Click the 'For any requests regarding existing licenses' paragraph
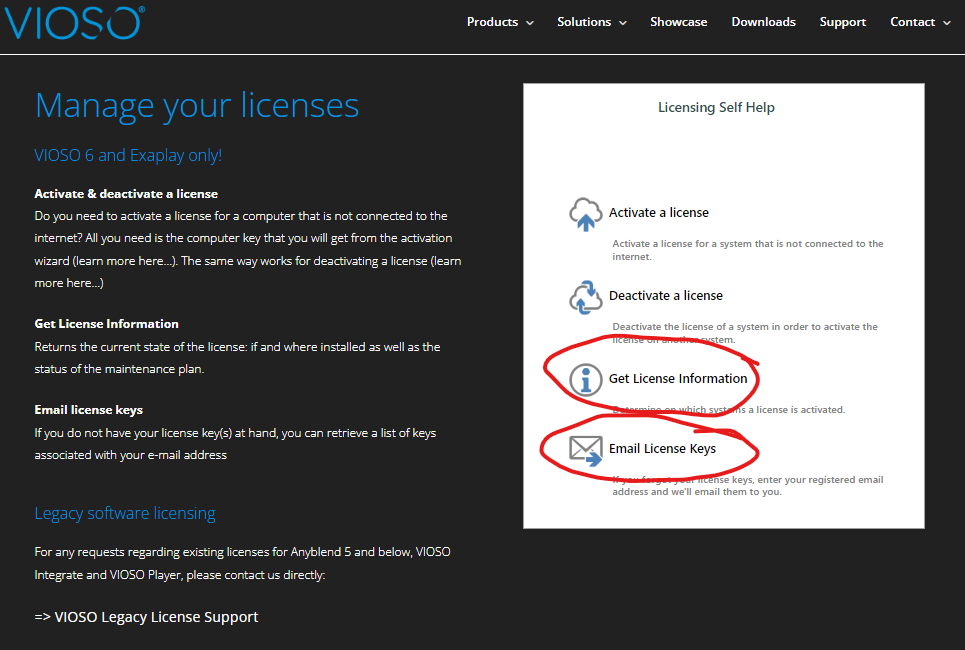965x650 pixels. pos(242,563)
